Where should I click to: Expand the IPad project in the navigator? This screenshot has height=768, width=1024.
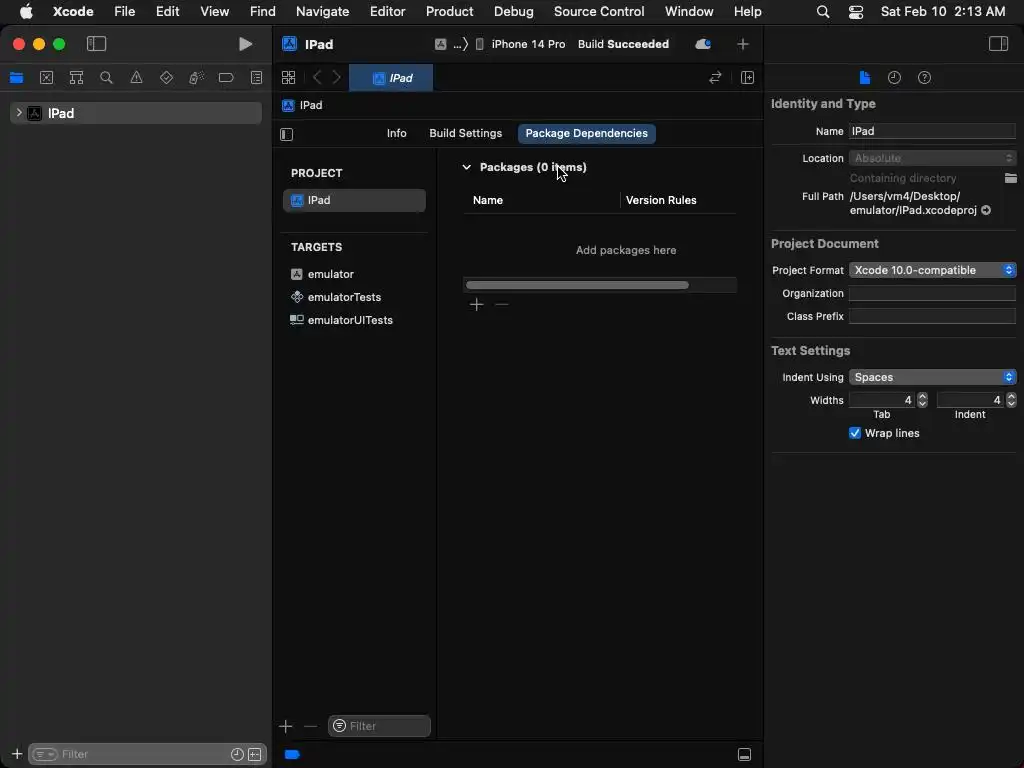click(19, 113)
